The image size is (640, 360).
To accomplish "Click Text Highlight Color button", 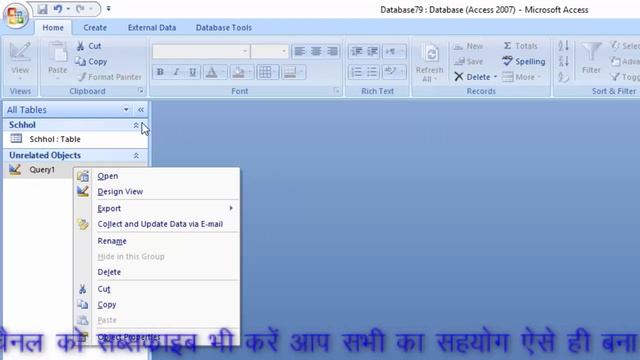I will [x=391, y=72].
